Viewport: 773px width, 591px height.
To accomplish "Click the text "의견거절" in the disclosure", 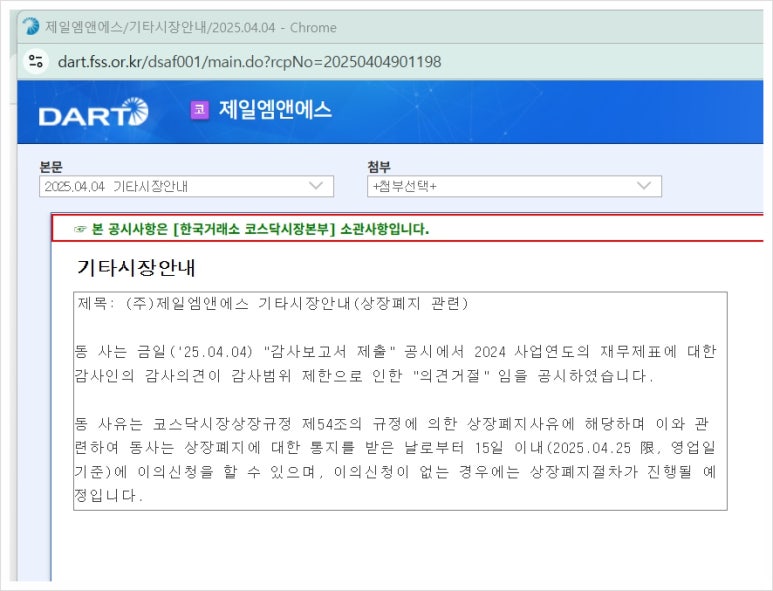I will click(452, 376).
